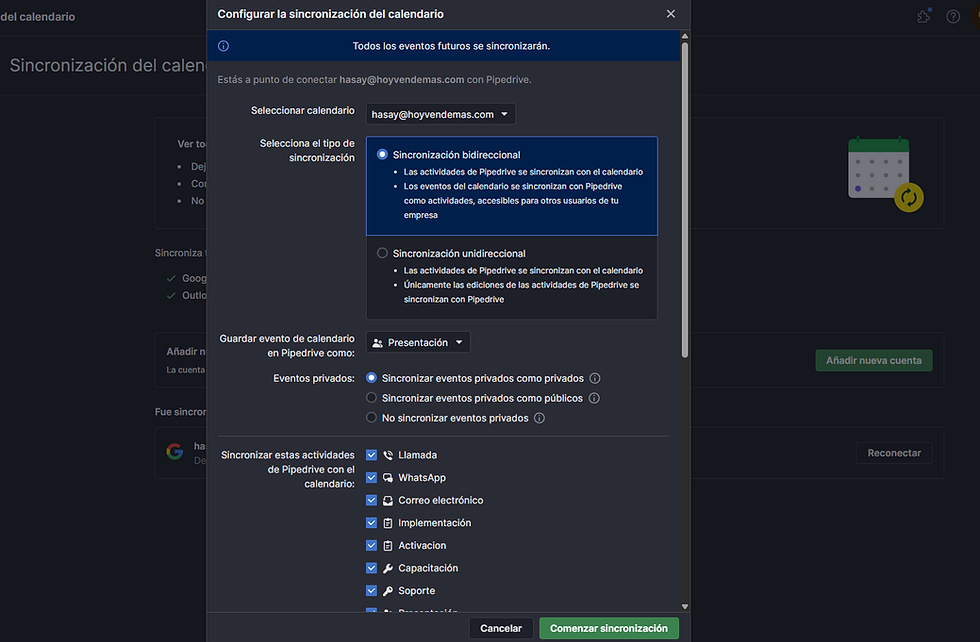Screen dimensions: 980x642
Task: Open the Presentación activity type dropdown
Action: [x=418, y=343]
